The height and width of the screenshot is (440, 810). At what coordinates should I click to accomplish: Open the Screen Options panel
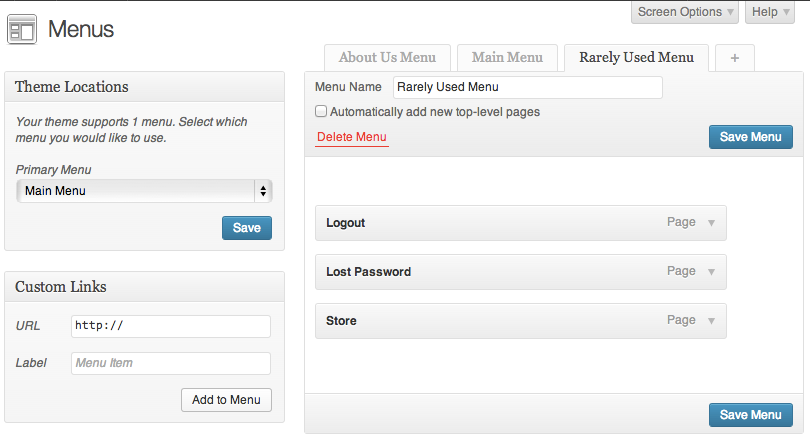(686, 12)
